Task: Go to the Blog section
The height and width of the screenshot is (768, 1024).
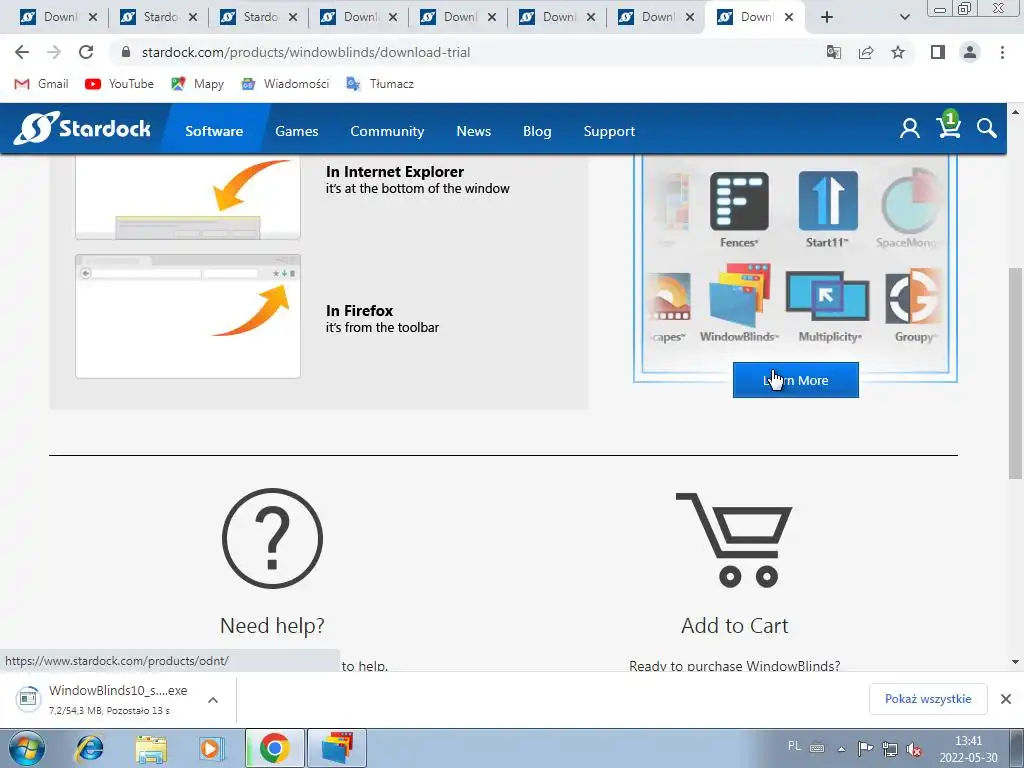Action: click(x=537, y=131)
